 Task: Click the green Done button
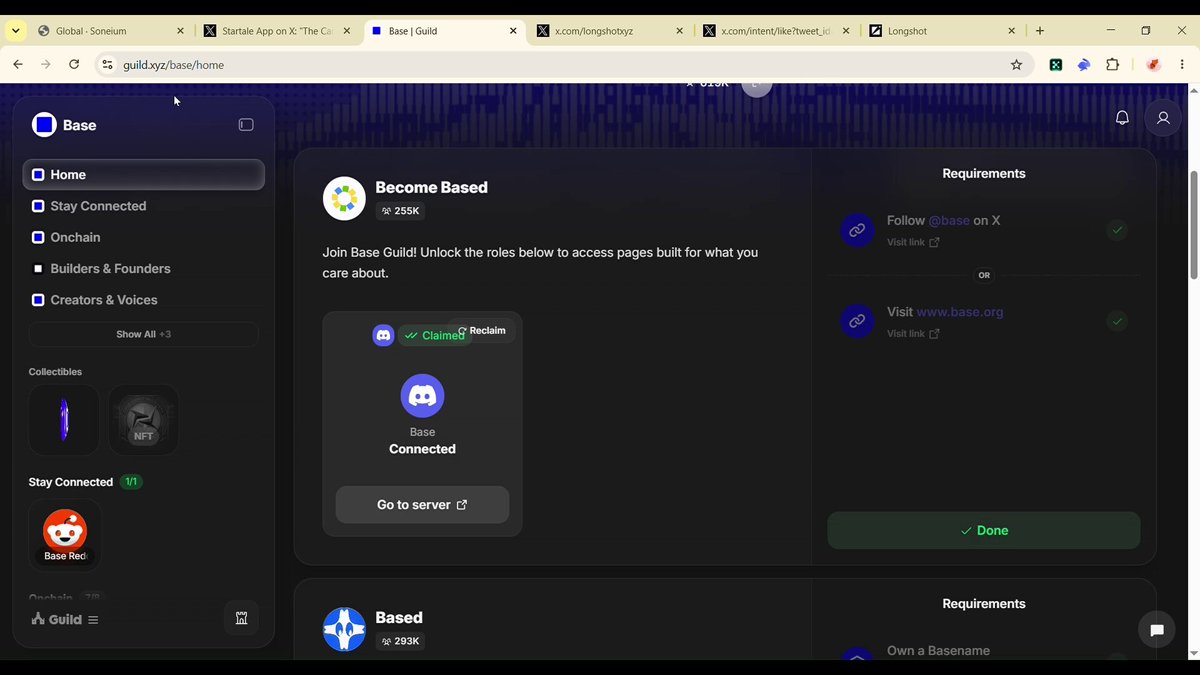pyautogui.click(x=983, y=530)
